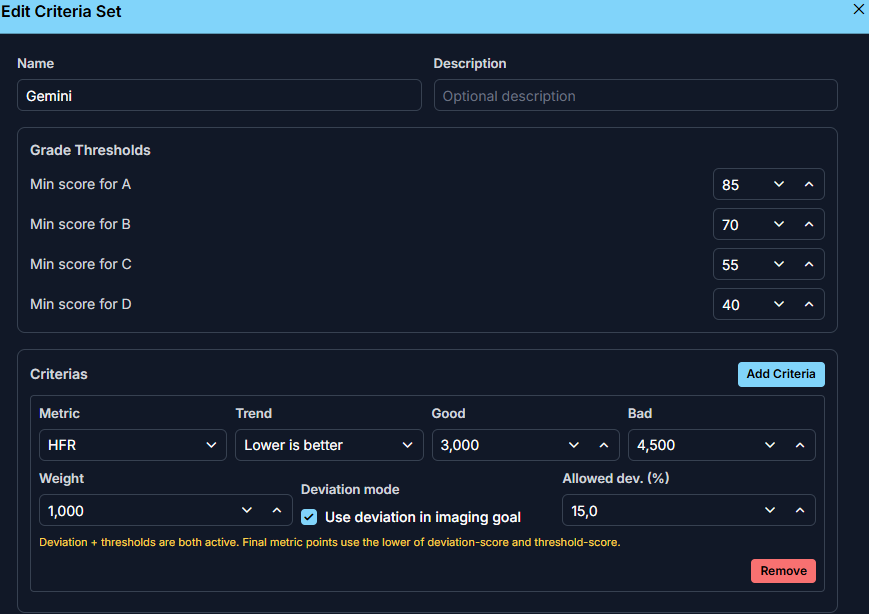
Task: Increase Min score for B value
Action: (809, 225)
